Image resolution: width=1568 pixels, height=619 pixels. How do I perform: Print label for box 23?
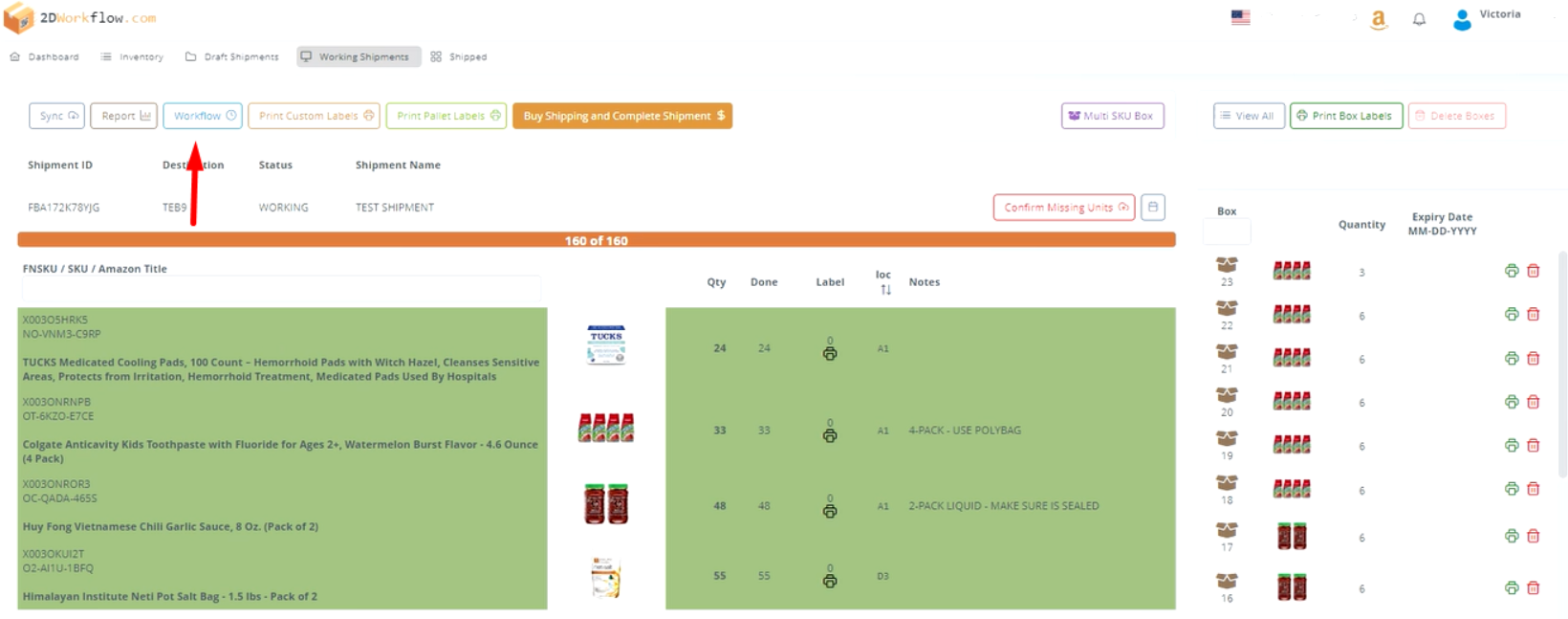1512,271
